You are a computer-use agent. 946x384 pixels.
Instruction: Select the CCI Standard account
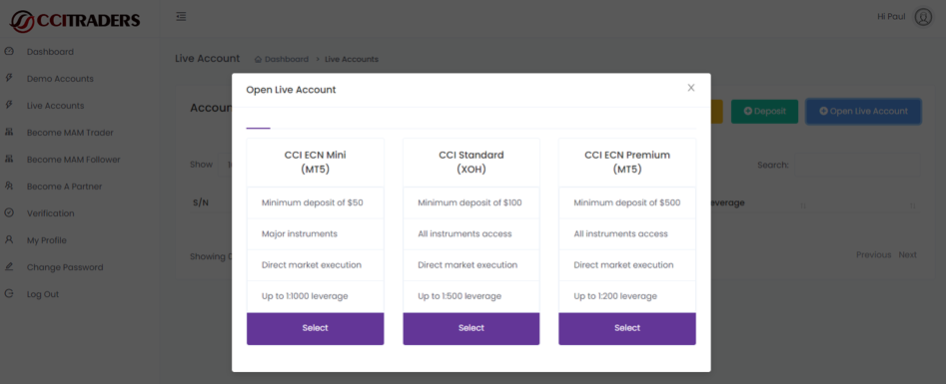point(471,328)
